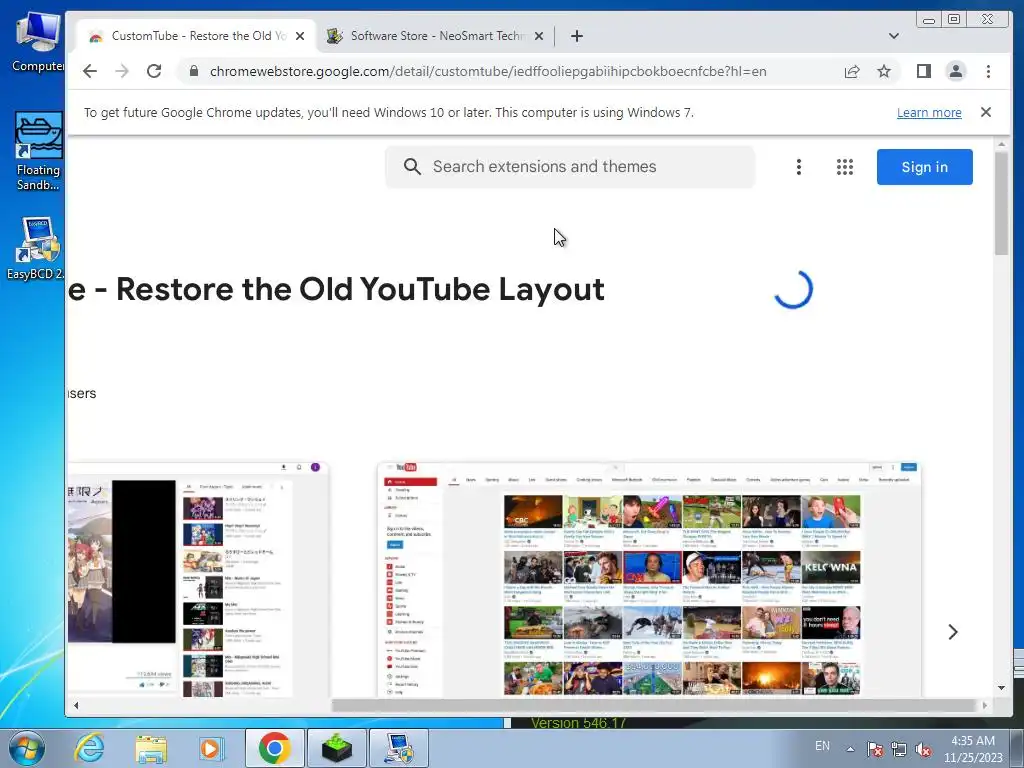Click the EN language indicator

(x=822, y=746)
